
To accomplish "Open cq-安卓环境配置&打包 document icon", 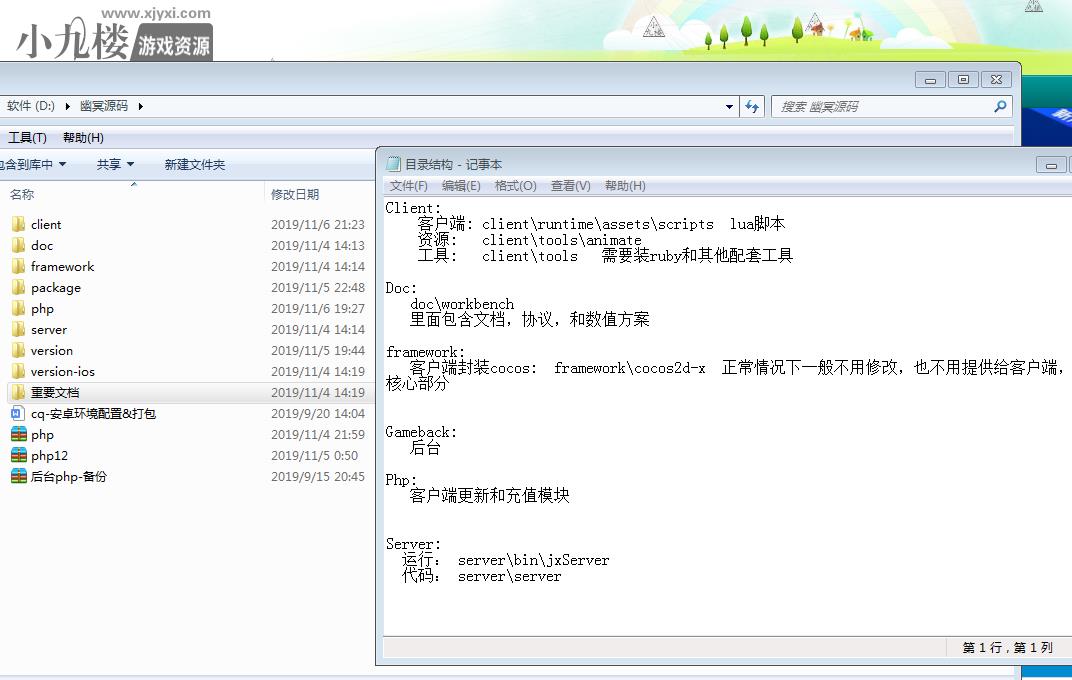I will [x=18, y=413].
